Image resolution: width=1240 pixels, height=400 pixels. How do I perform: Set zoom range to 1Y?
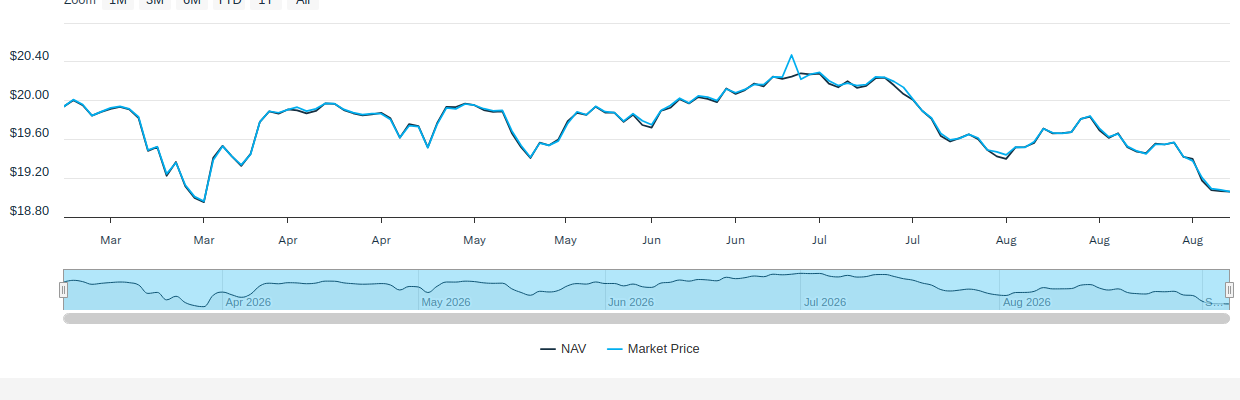coord(265,3)
